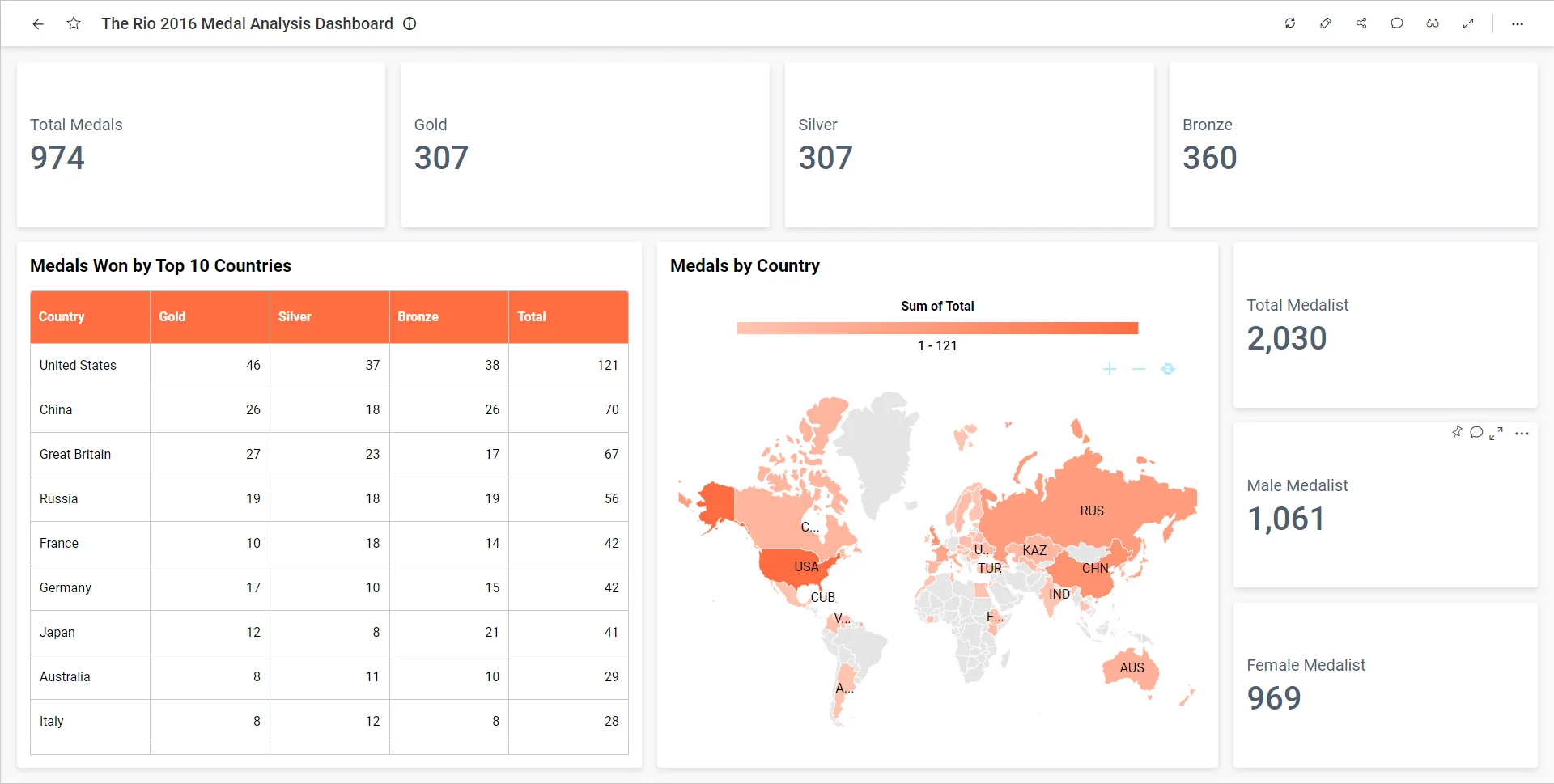Open the dashboard more options menu
Image resolution: width=1554 pixels, height=784 pixels.
(x=1518, y=23)
